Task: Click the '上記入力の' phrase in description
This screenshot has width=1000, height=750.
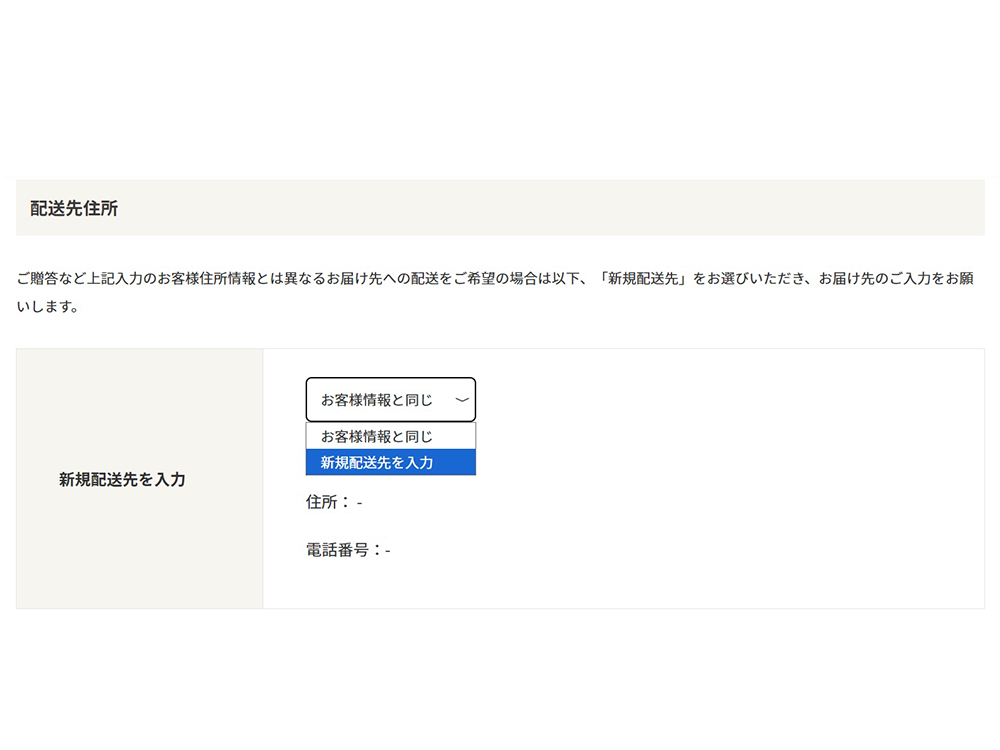Action: [x=120, y=279]
